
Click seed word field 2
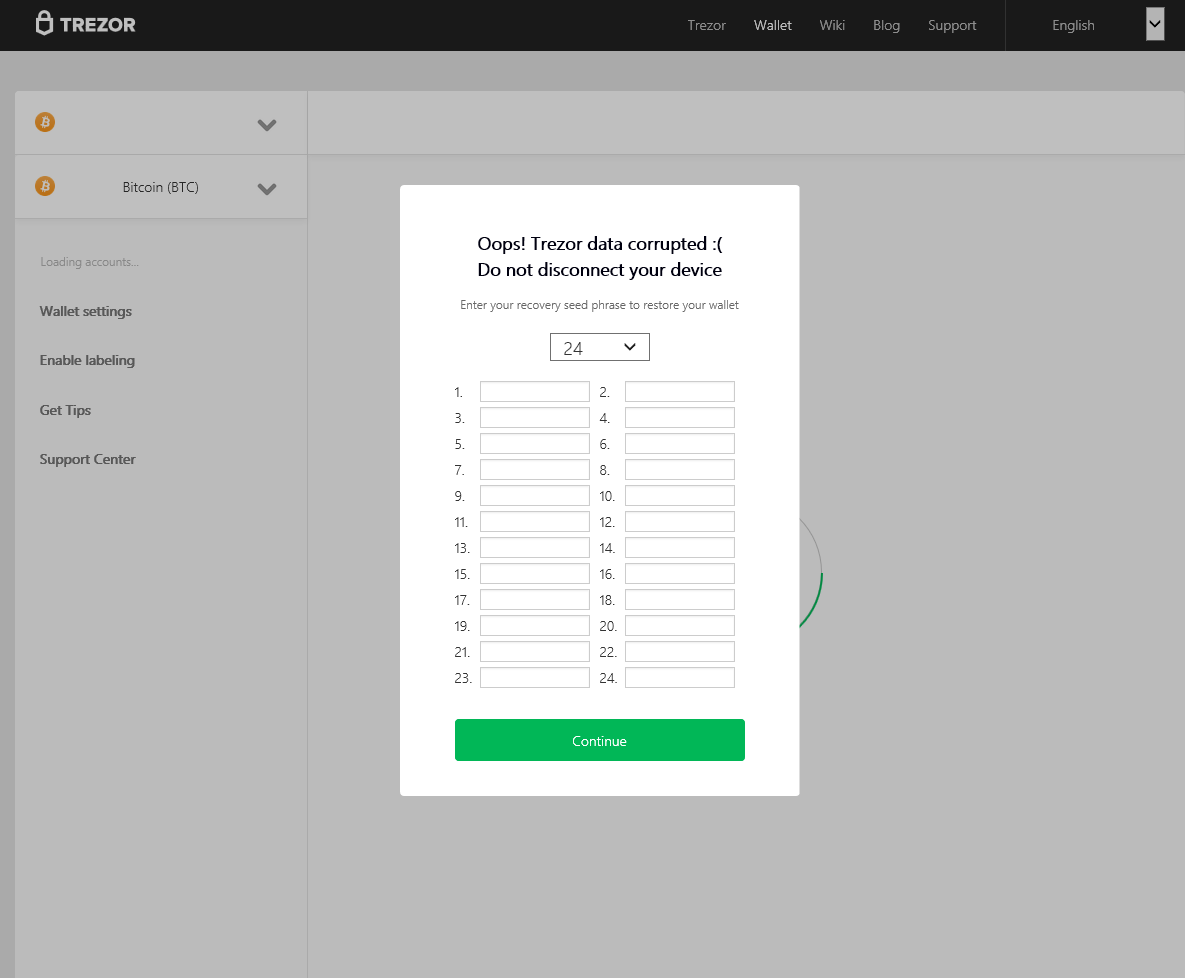[679, 392]
